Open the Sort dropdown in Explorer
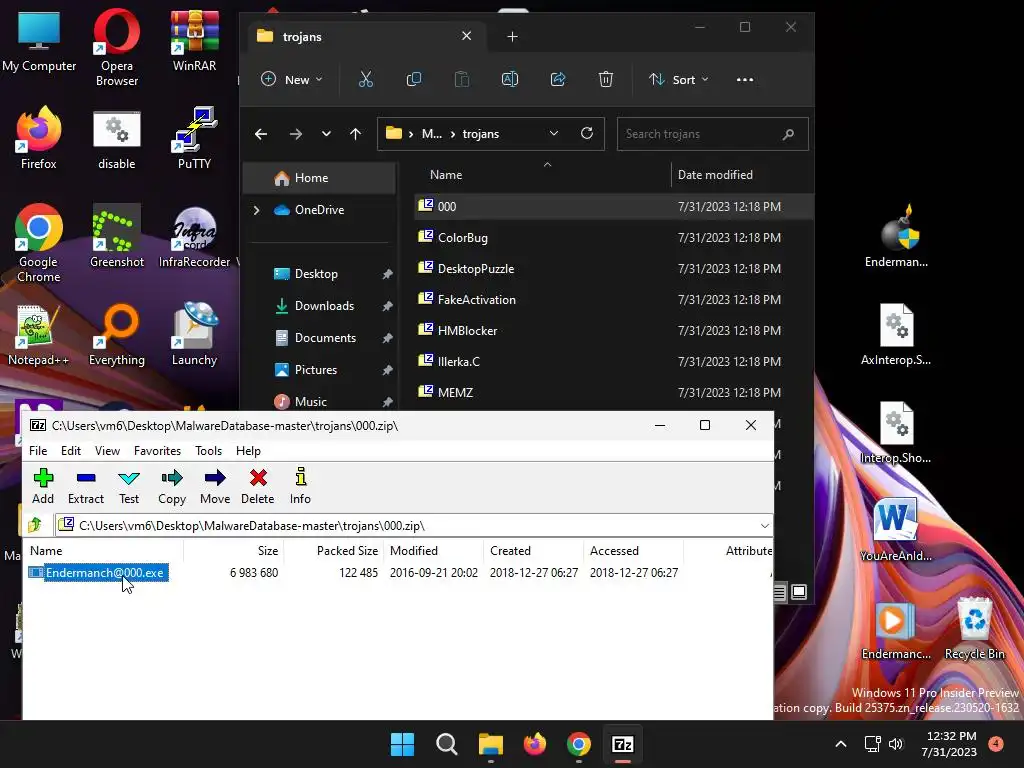Image resolution: width=1024 pixels, height=768 pixels. (x=679, y=80)
